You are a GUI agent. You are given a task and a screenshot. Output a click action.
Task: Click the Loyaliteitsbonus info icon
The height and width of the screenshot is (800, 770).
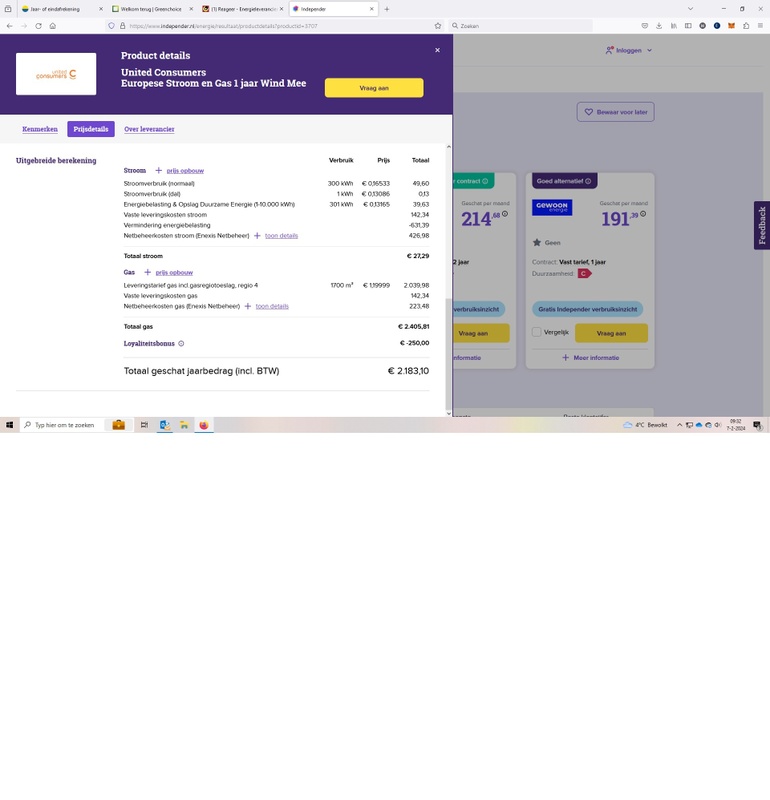click(x=181, y=343)
